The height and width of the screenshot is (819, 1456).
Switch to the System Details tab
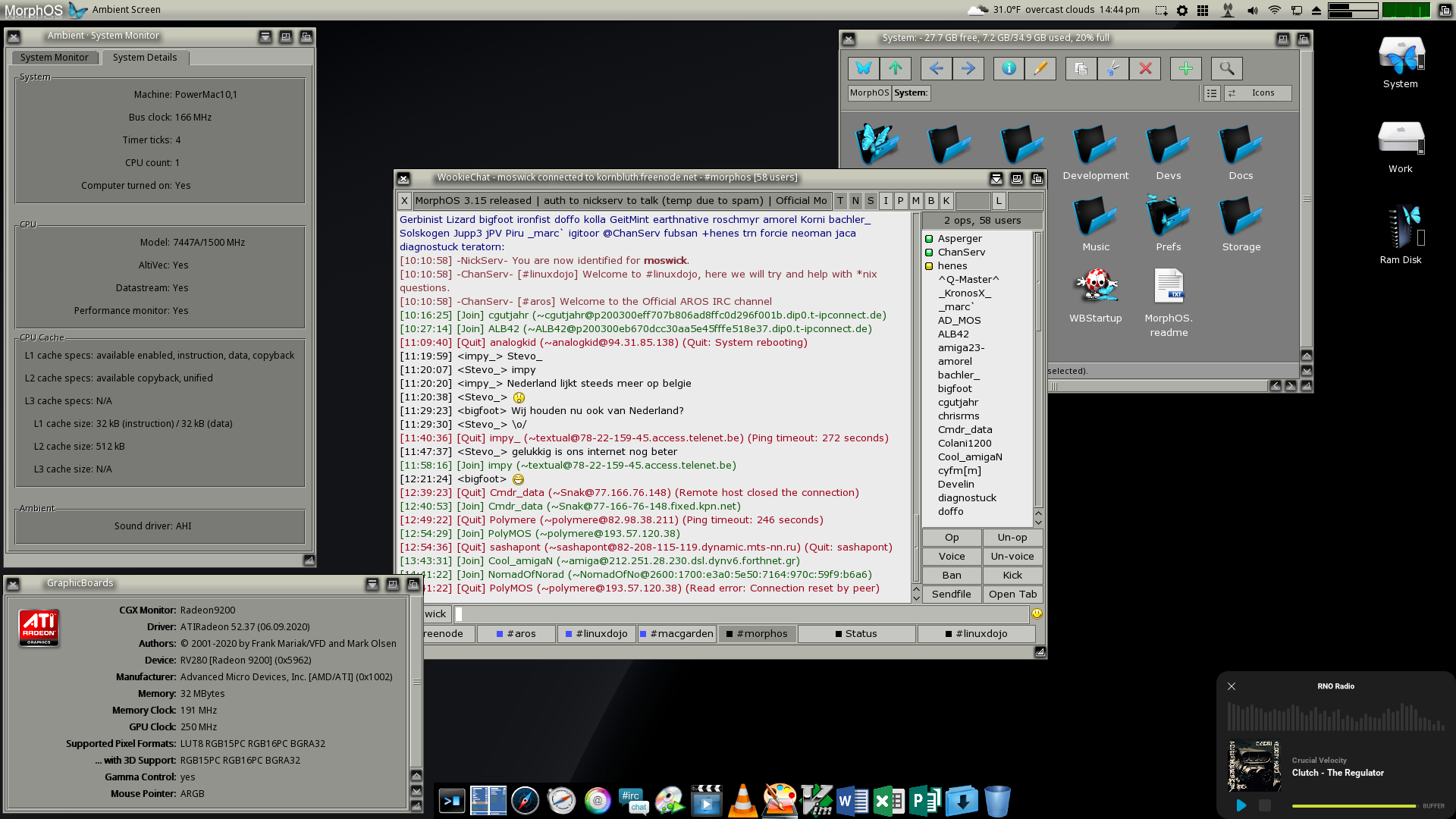(x=145, y=58)
